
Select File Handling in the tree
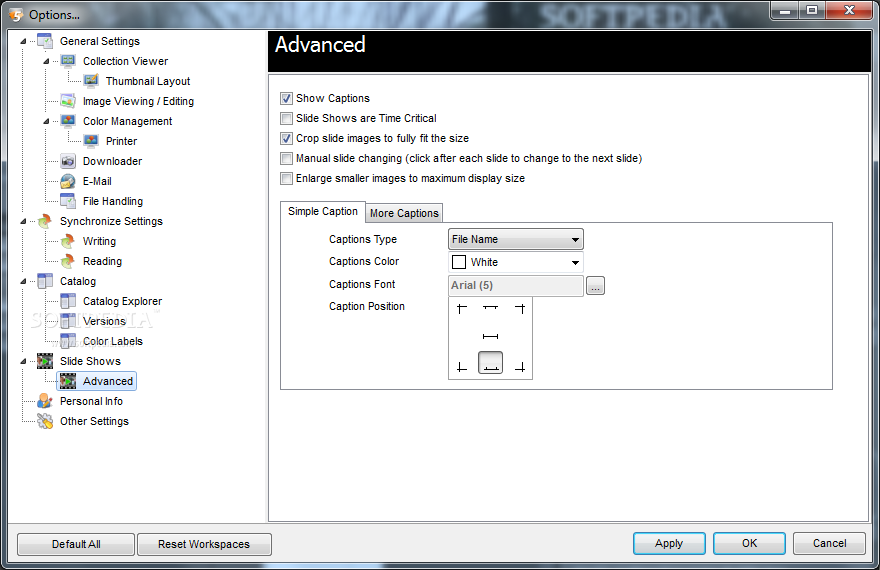click(113, 201)
